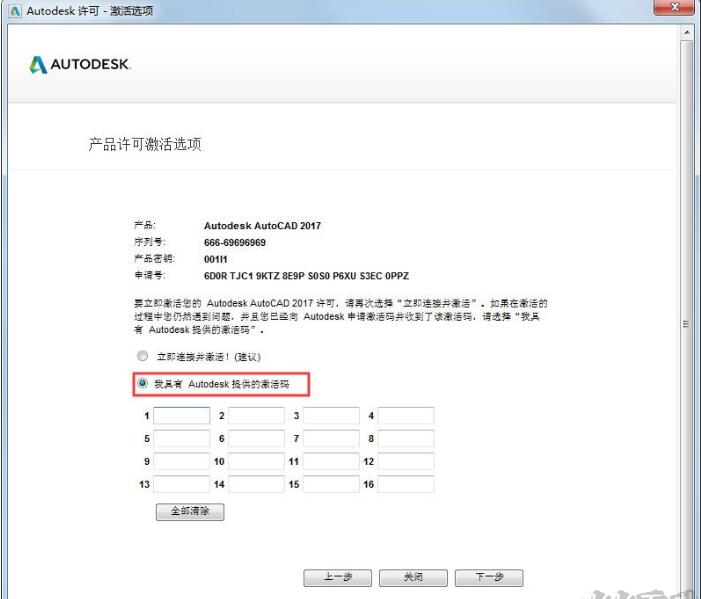
Task: Click activation code field 5
Action: click(x=182, y=438)
